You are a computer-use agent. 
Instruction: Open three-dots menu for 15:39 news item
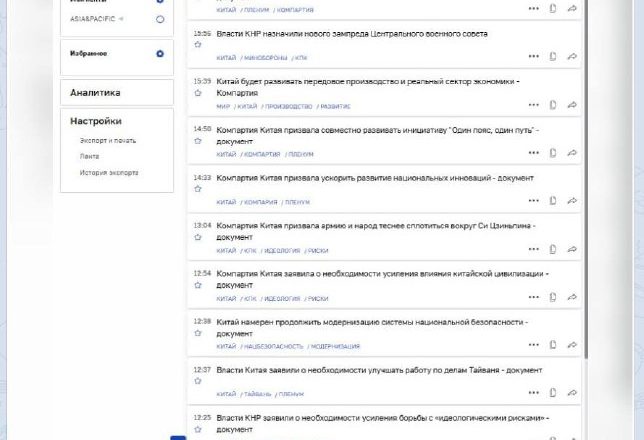point(534,105)
